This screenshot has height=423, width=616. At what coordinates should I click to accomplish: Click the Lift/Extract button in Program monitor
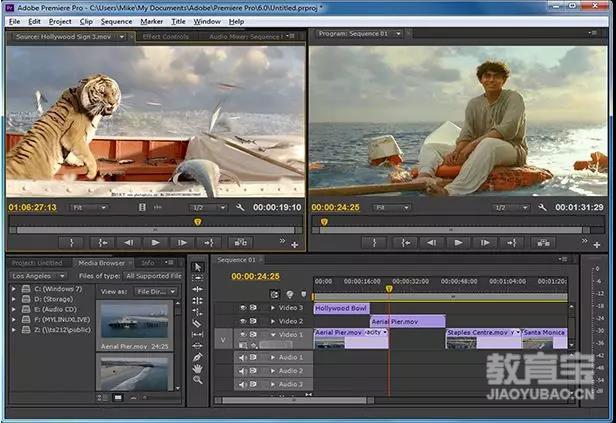click(x=543, y=243)
